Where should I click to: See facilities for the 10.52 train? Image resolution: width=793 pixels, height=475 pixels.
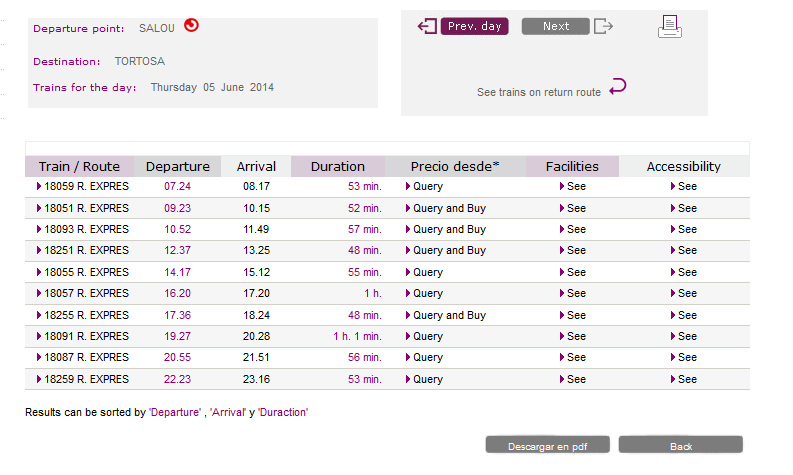pyautogui.click(x=572, y=229)
